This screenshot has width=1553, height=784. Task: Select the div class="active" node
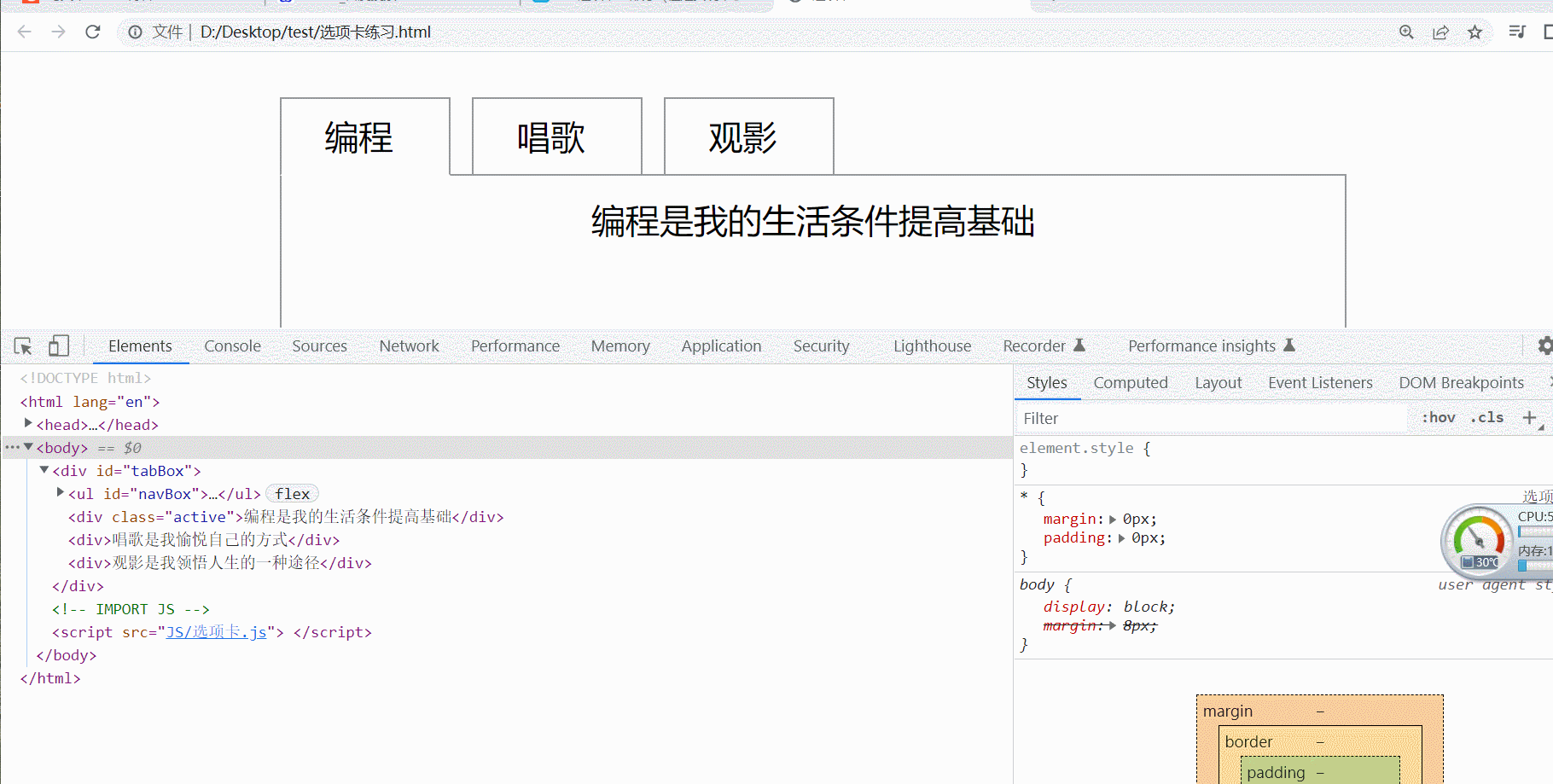point(286,517)
